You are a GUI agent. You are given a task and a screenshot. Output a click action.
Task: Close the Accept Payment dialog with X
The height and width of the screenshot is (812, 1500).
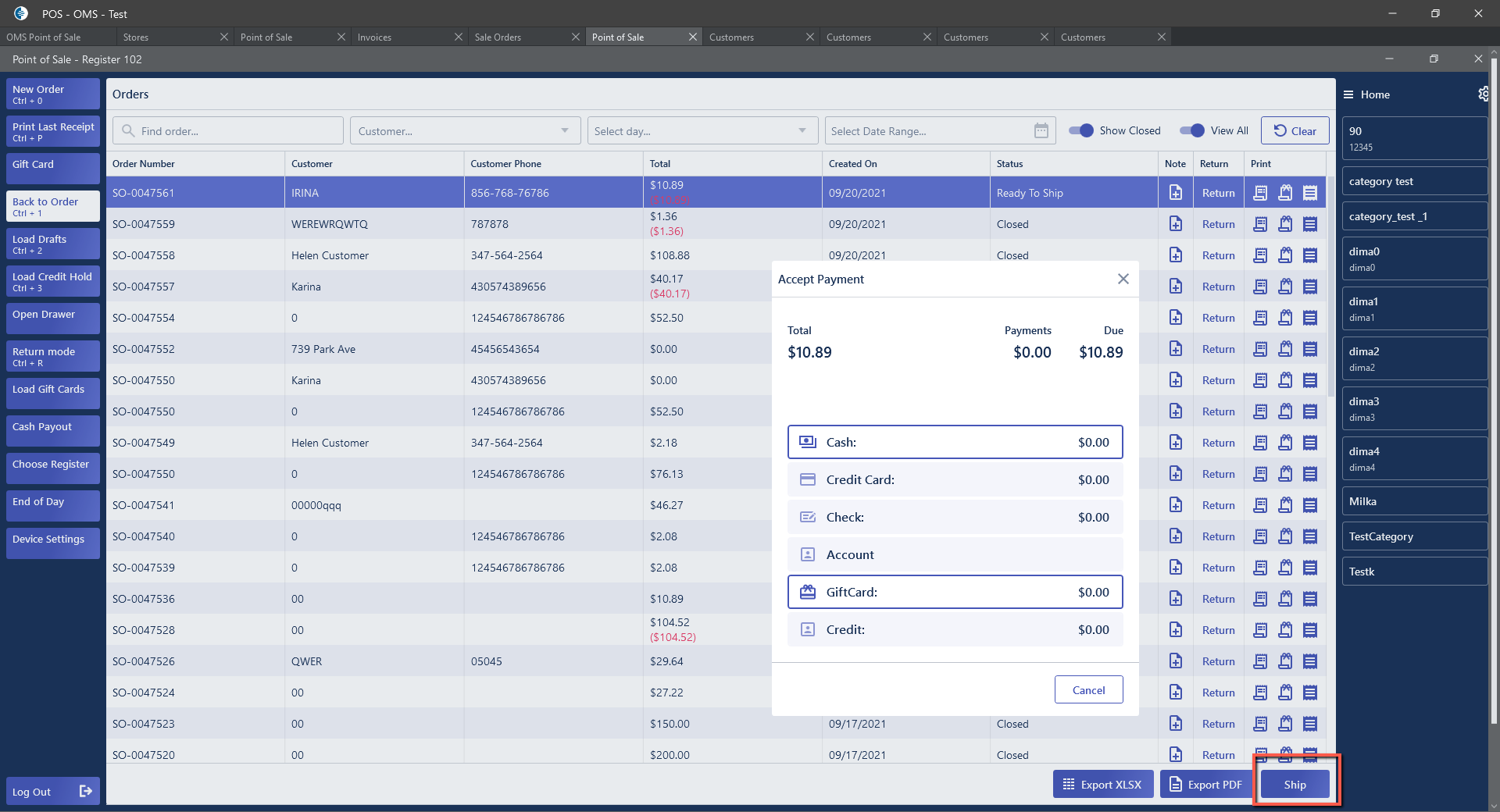(x=1123, y=279)
